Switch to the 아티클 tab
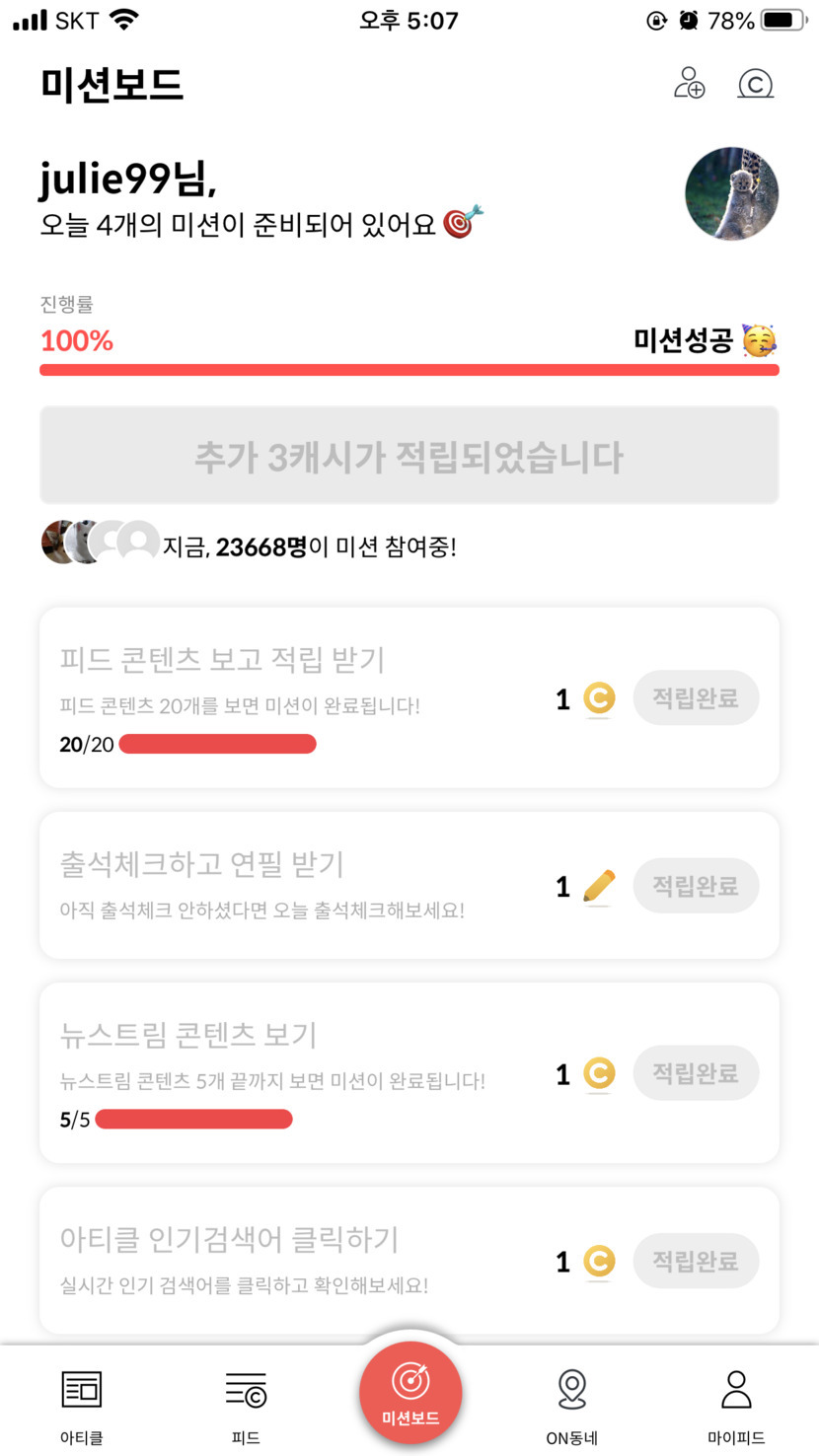 click(x=82, y=1405)
